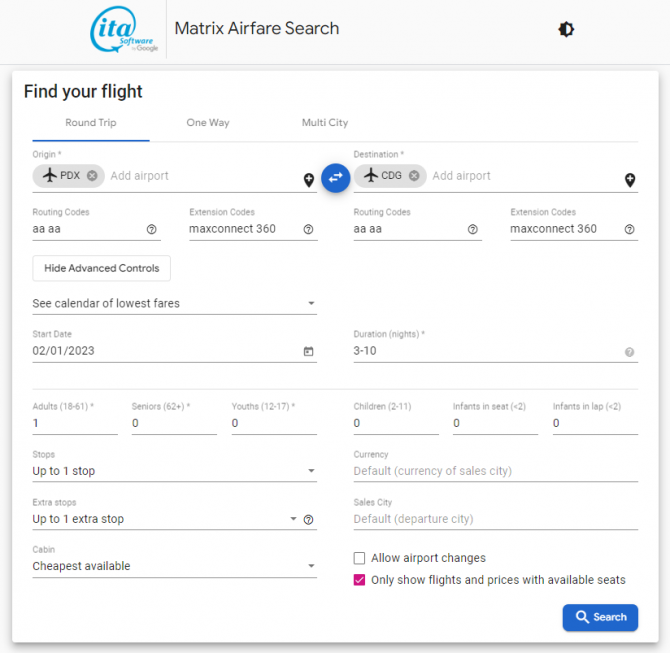This screenshot has height=653, width=670.
Task: Open the origin nearby airports map pin
Action: click(x=309, y=180)
